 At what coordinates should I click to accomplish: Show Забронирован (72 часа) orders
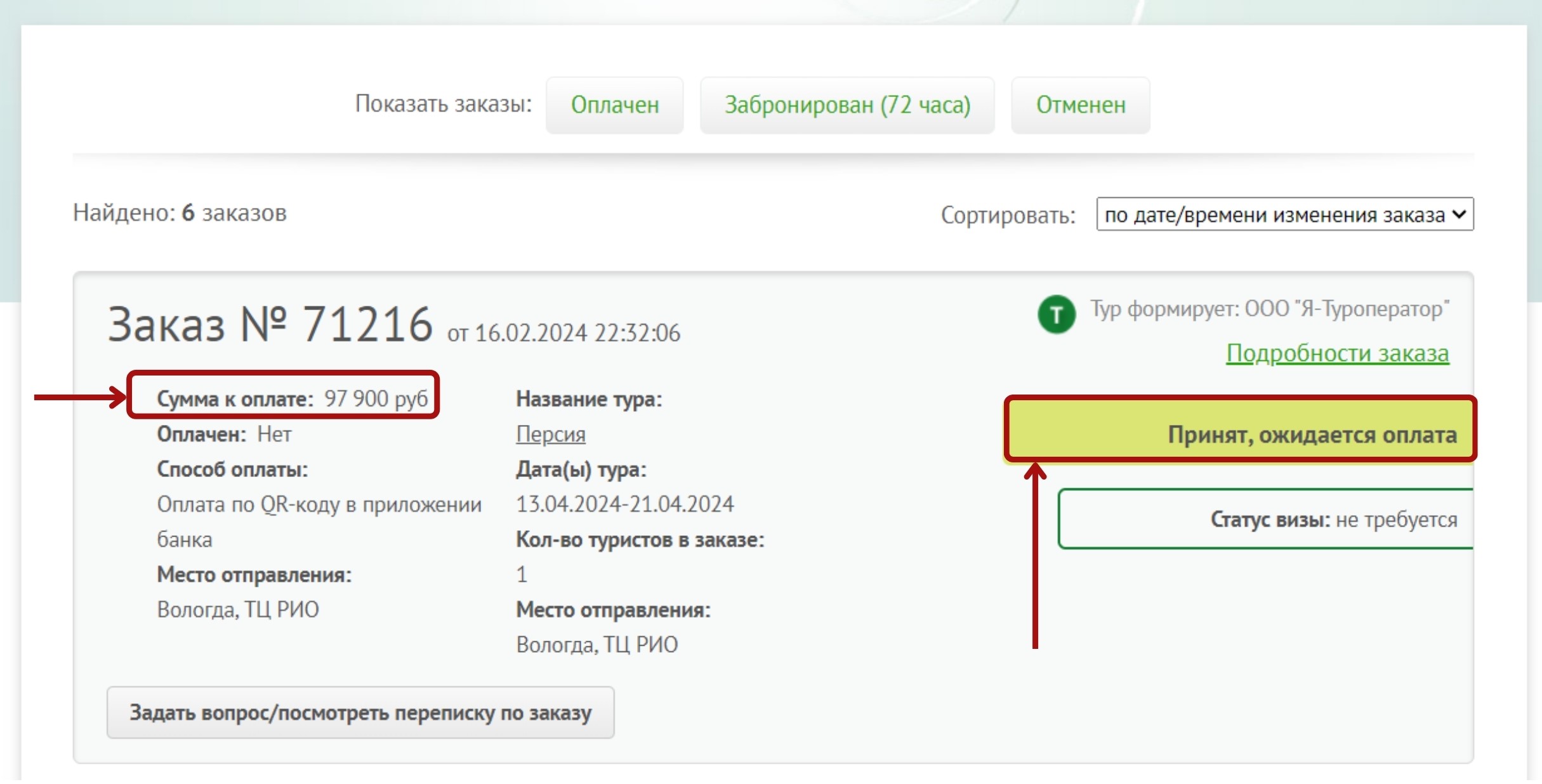tap(847, 105)
